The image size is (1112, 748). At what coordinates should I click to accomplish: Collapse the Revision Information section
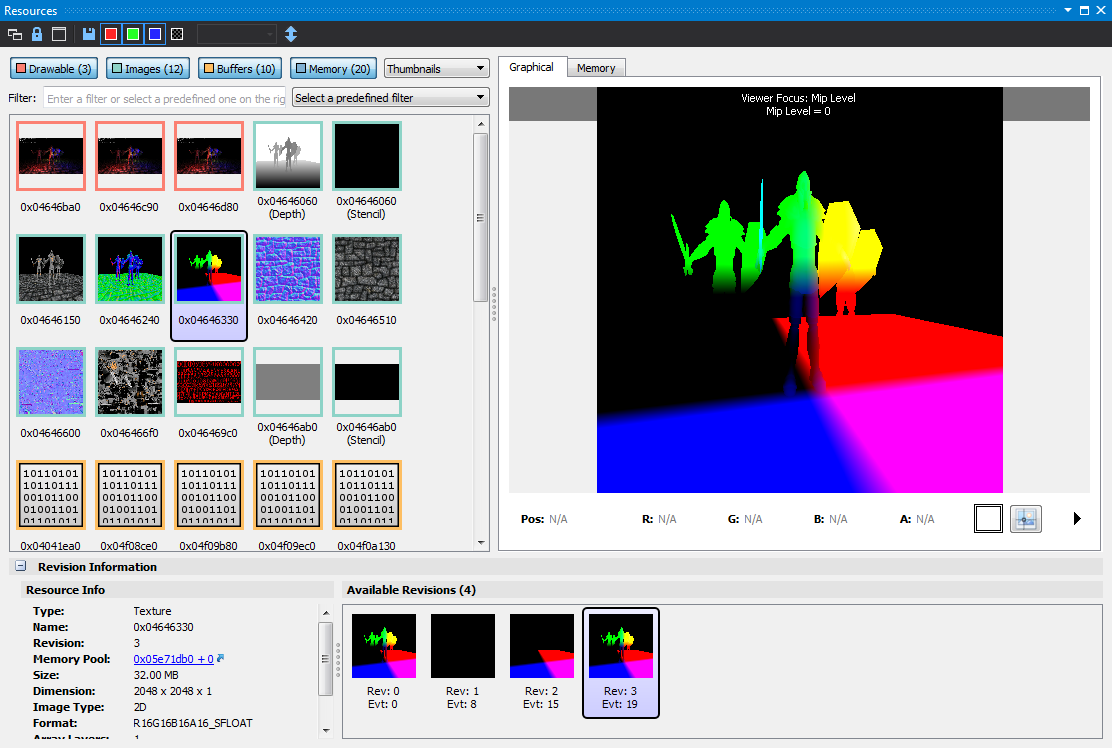point(20,567)
